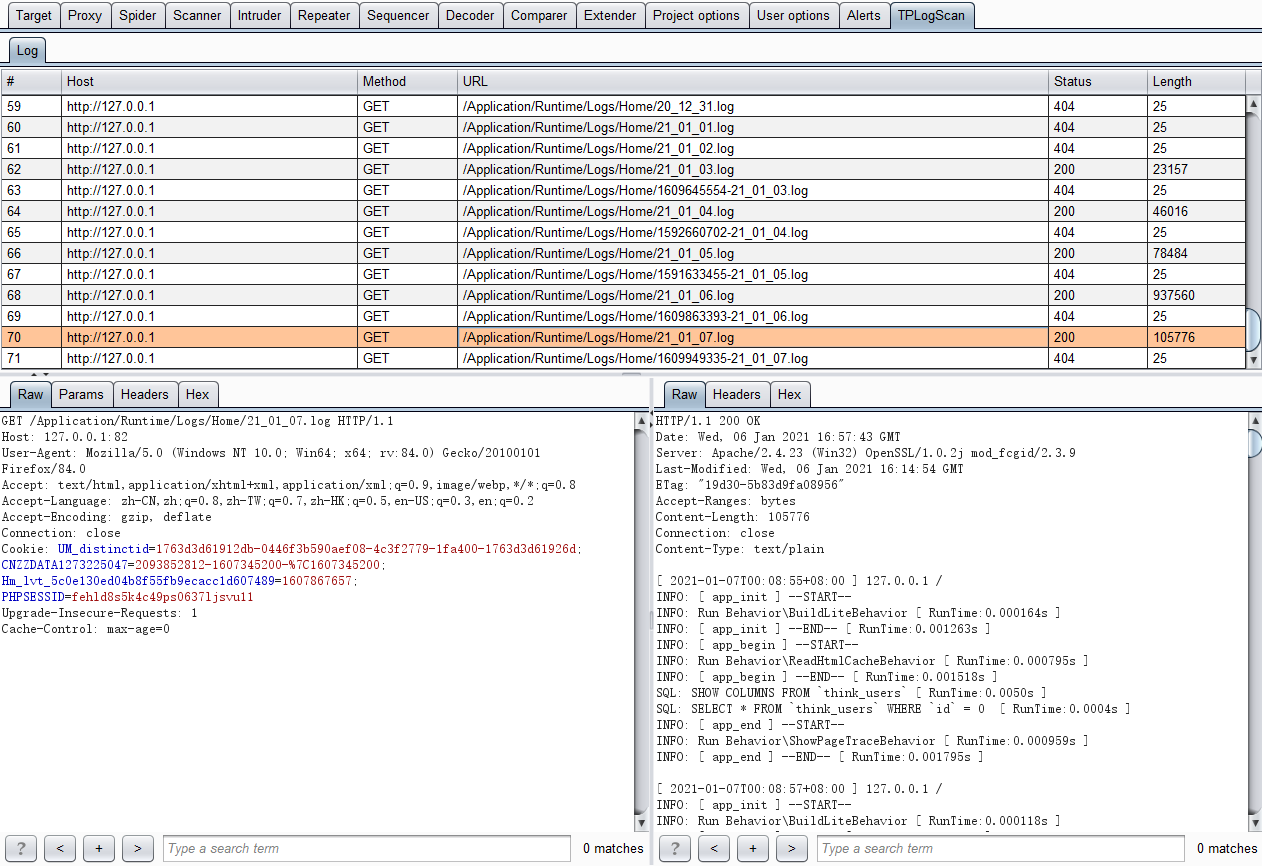Show request Hex tab

(198, 394)
